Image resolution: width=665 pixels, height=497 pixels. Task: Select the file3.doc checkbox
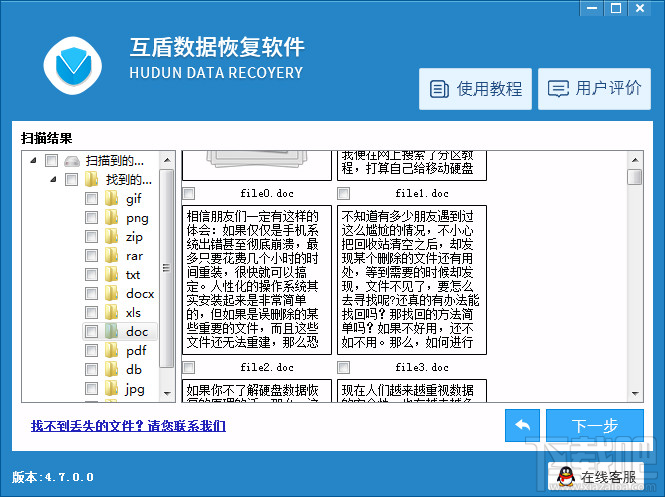(344, 367)
